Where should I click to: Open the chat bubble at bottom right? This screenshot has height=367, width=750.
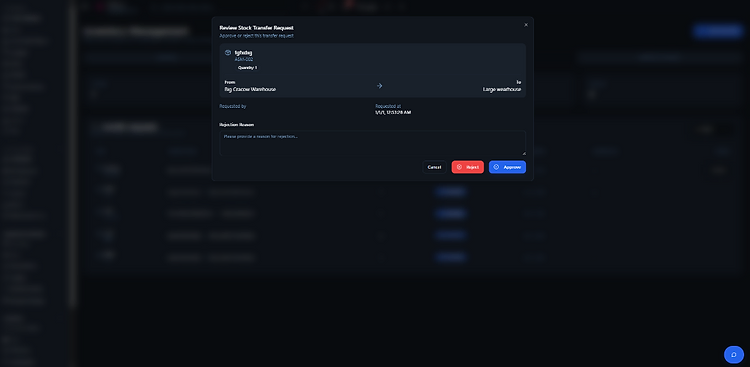click(x=734, y=355)
